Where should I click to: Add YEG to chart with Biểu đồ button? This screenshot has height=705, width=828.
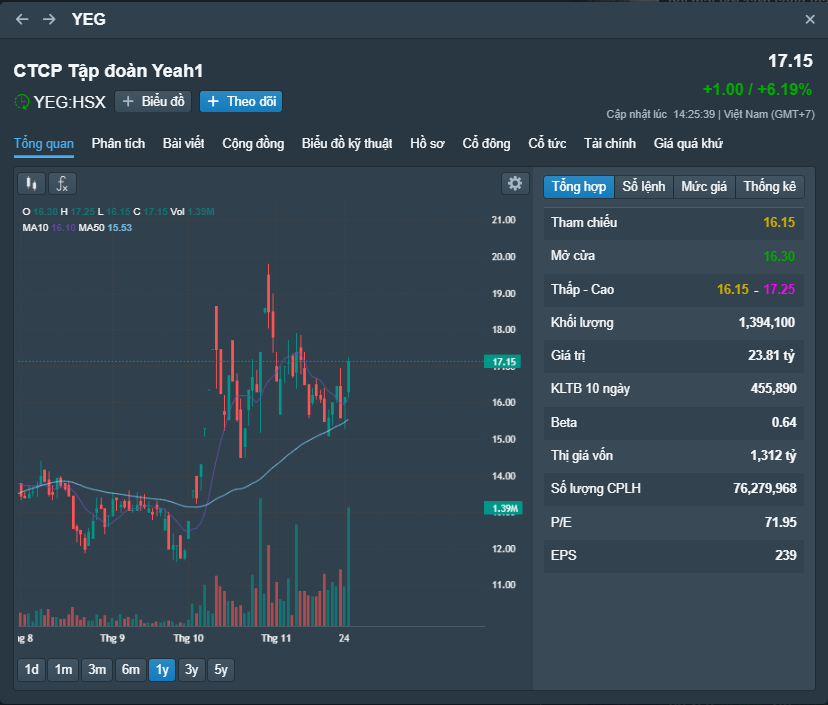[x=153, y=101]
